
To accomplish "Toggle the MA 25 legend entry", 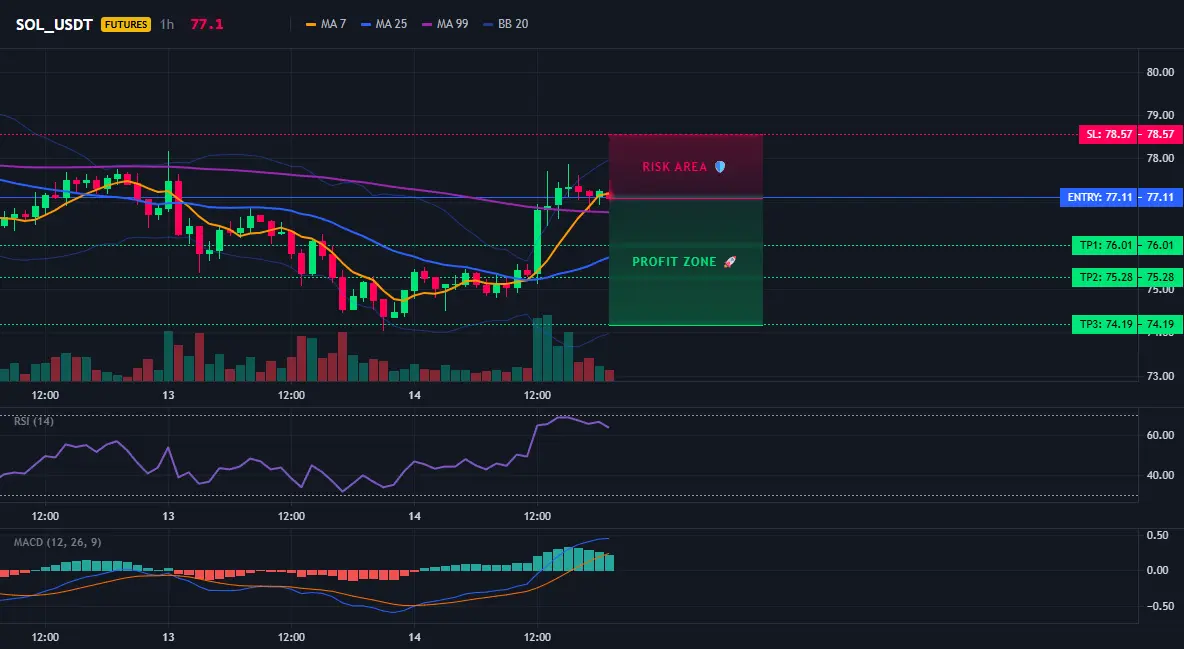I will [384, 24].
